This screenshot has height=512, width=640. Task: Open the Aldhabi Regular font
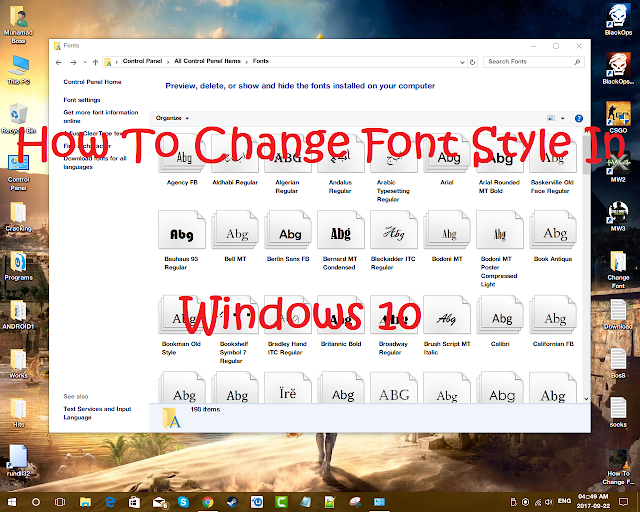235,157
